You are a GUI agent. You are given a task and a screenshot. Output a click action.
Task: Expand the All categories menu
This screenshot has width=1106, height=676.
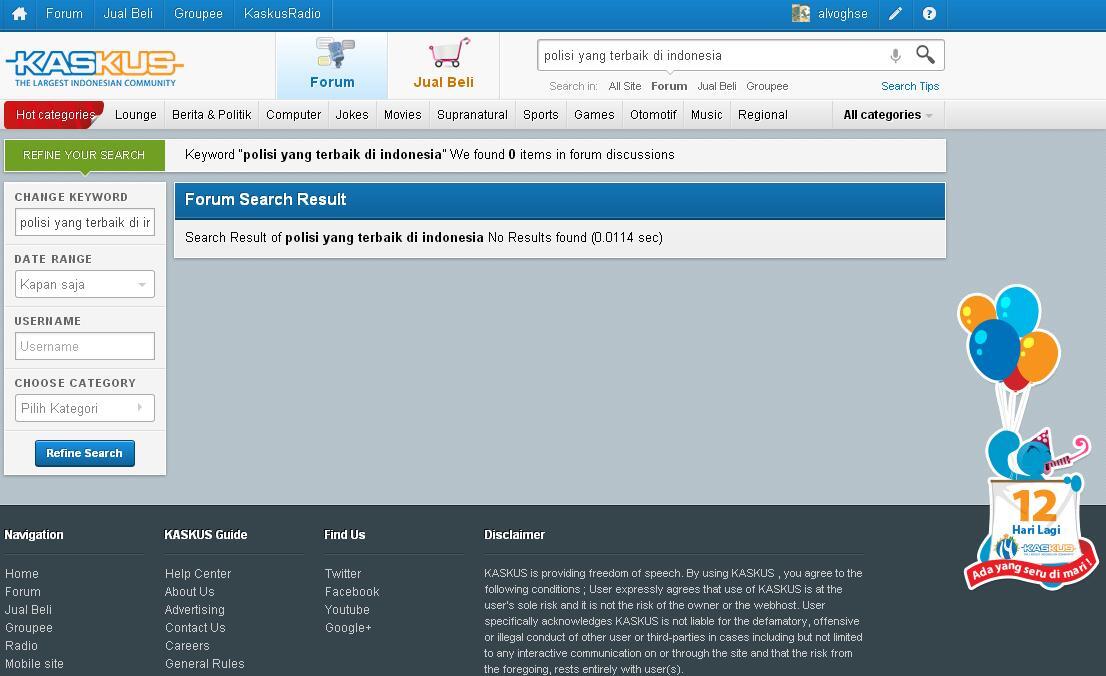(x=888, y=115)
